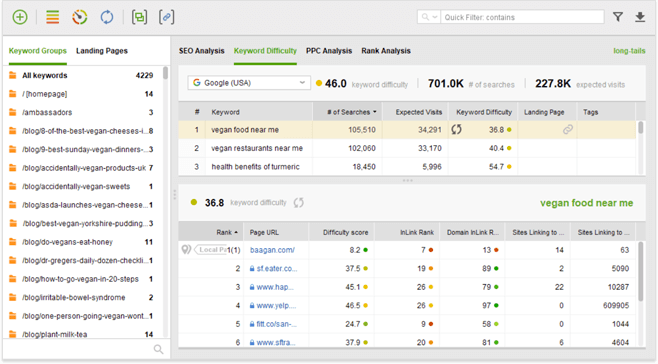The width and height of the screenshot is (658, 364).
Task: Open the Landing Pages tab
Action: tap(102, 51)
